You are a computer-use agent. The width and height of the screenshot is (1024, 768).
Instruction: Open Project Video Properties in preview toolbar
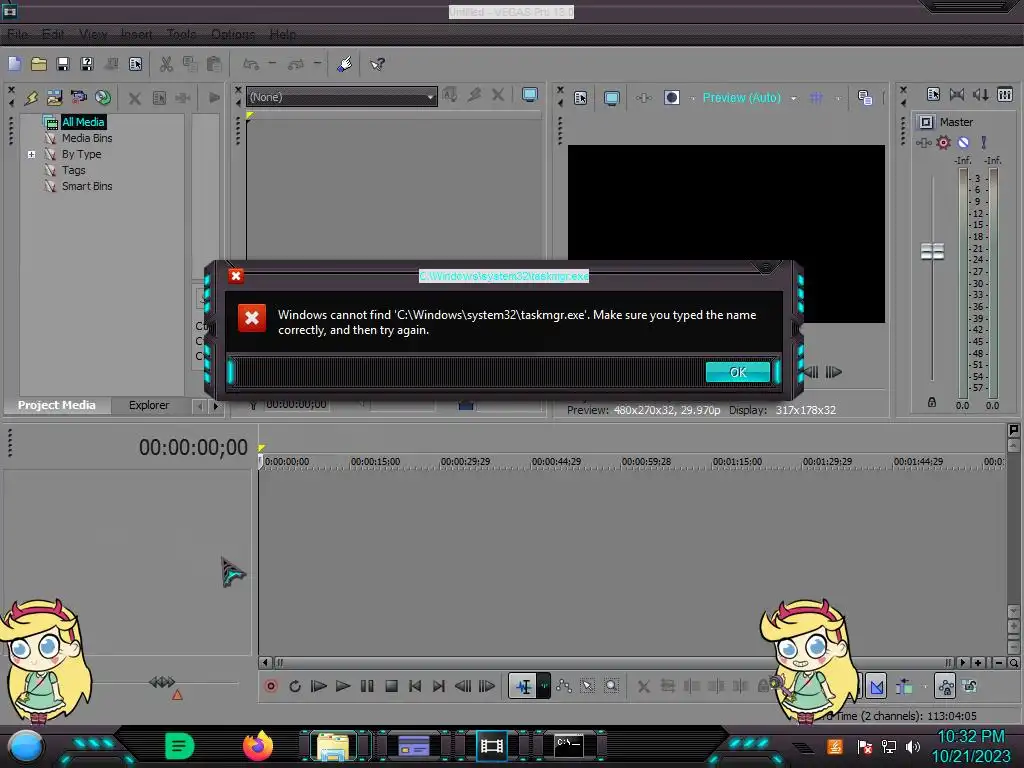click(x=580, y=98)
